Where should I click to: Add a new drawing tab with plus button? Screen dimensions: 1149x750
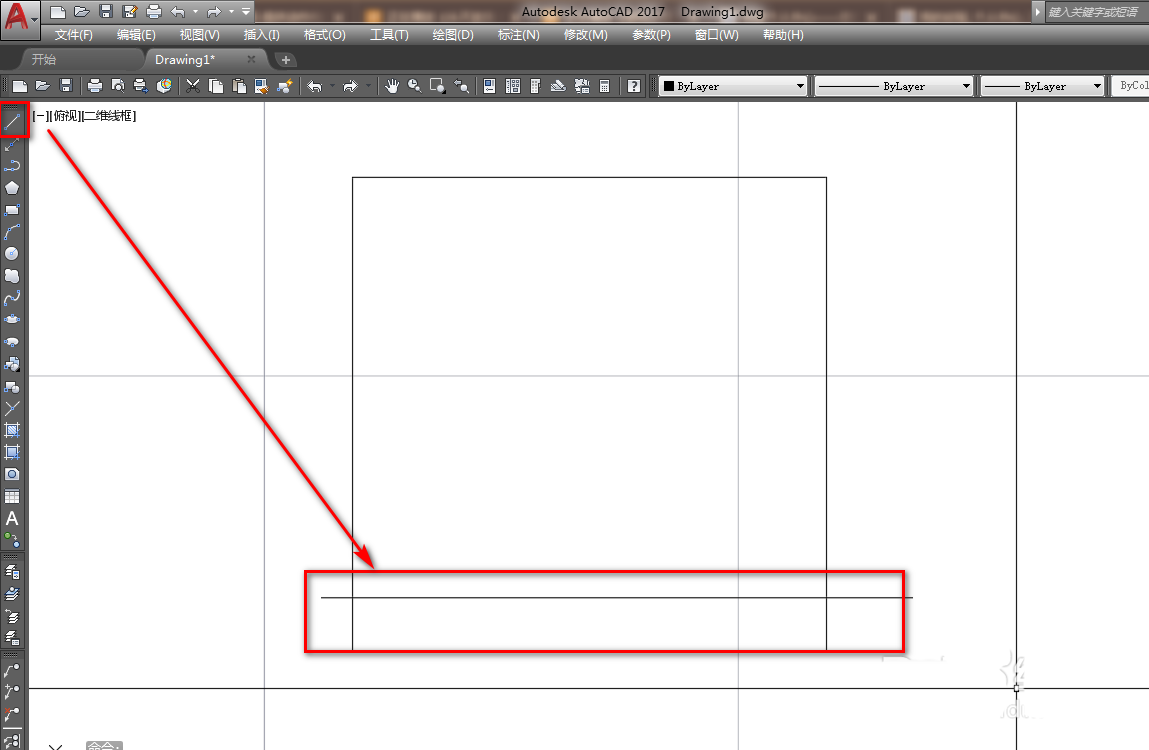[286, 60]
